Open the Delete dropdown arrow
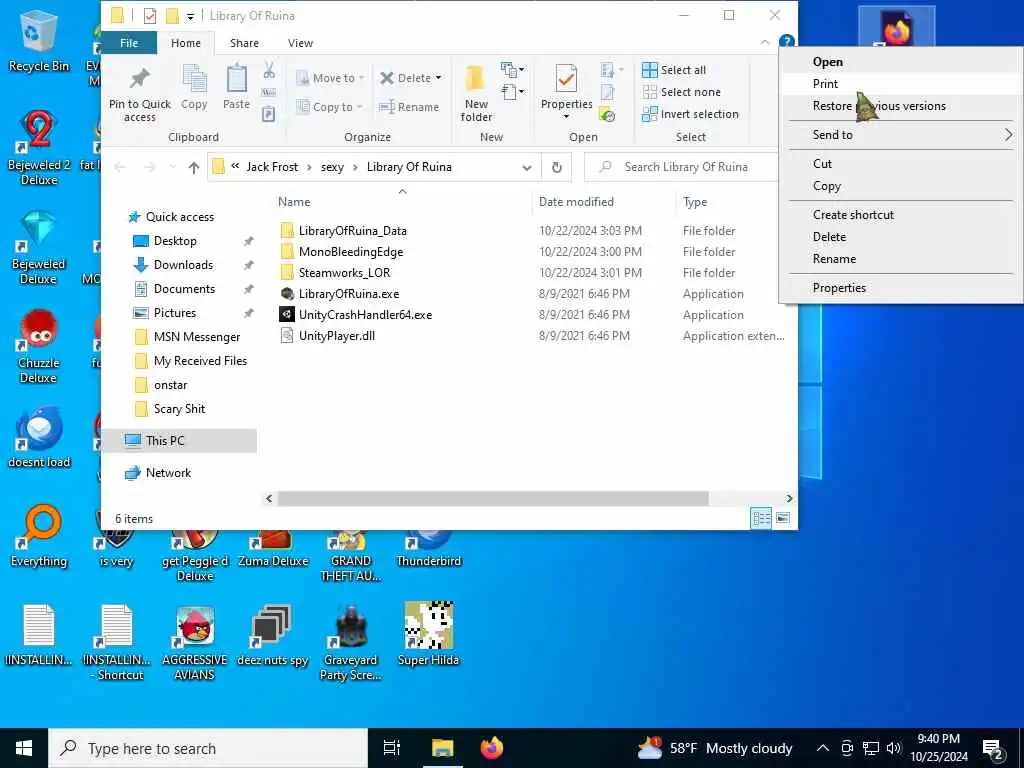 point(438,78)
